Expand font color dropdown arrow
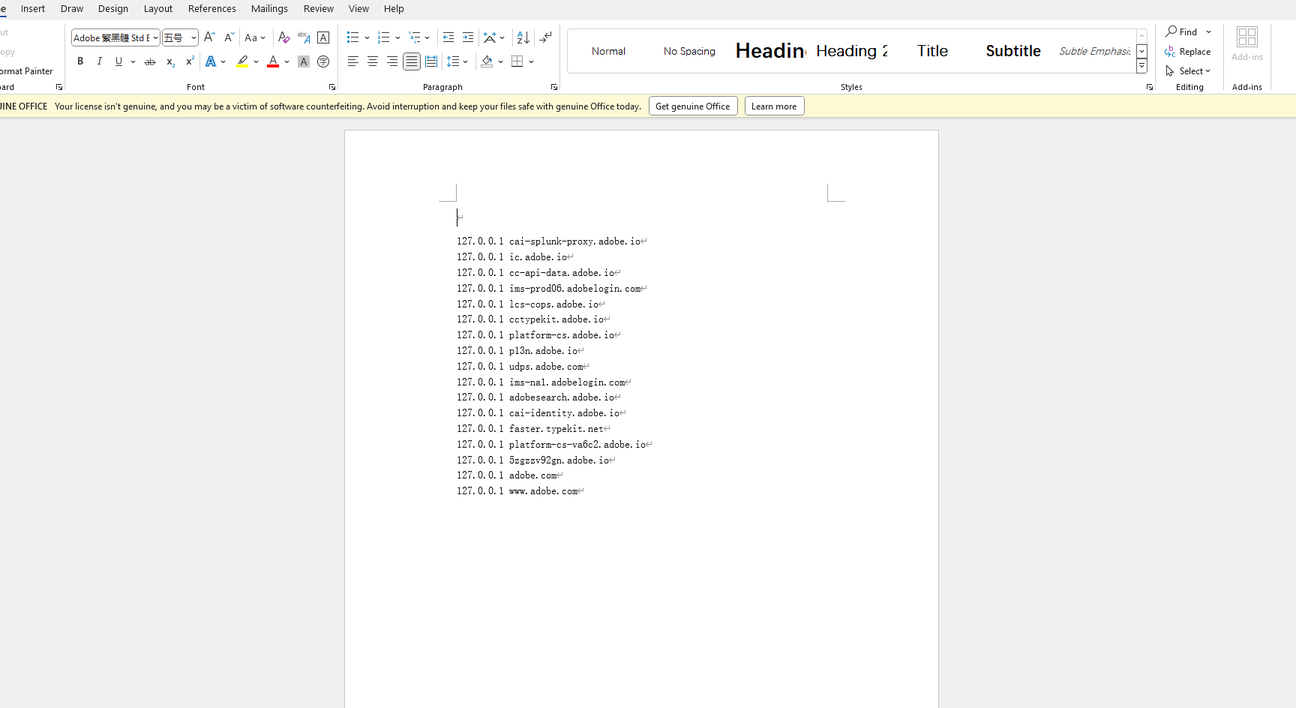 point(287,62)
